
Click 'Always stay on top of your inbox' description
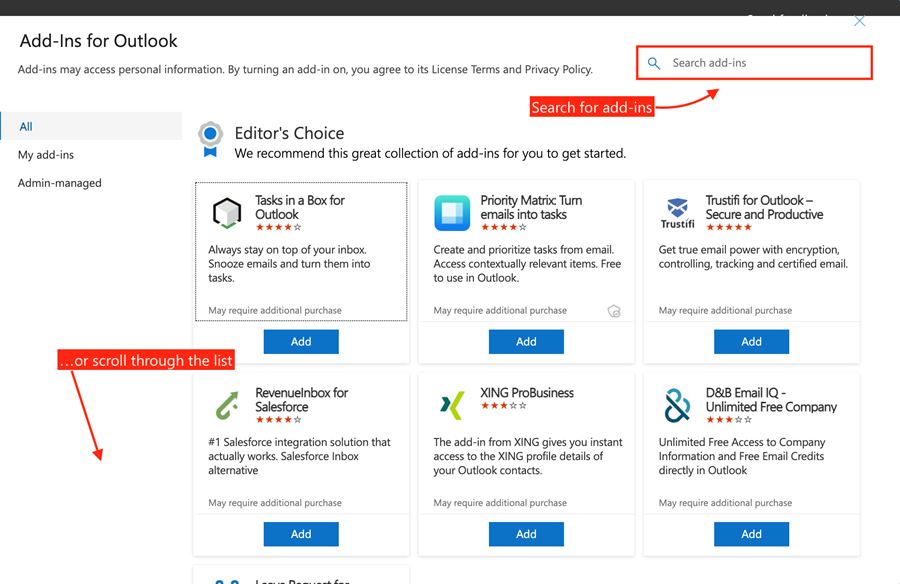[x=289, y=264]
